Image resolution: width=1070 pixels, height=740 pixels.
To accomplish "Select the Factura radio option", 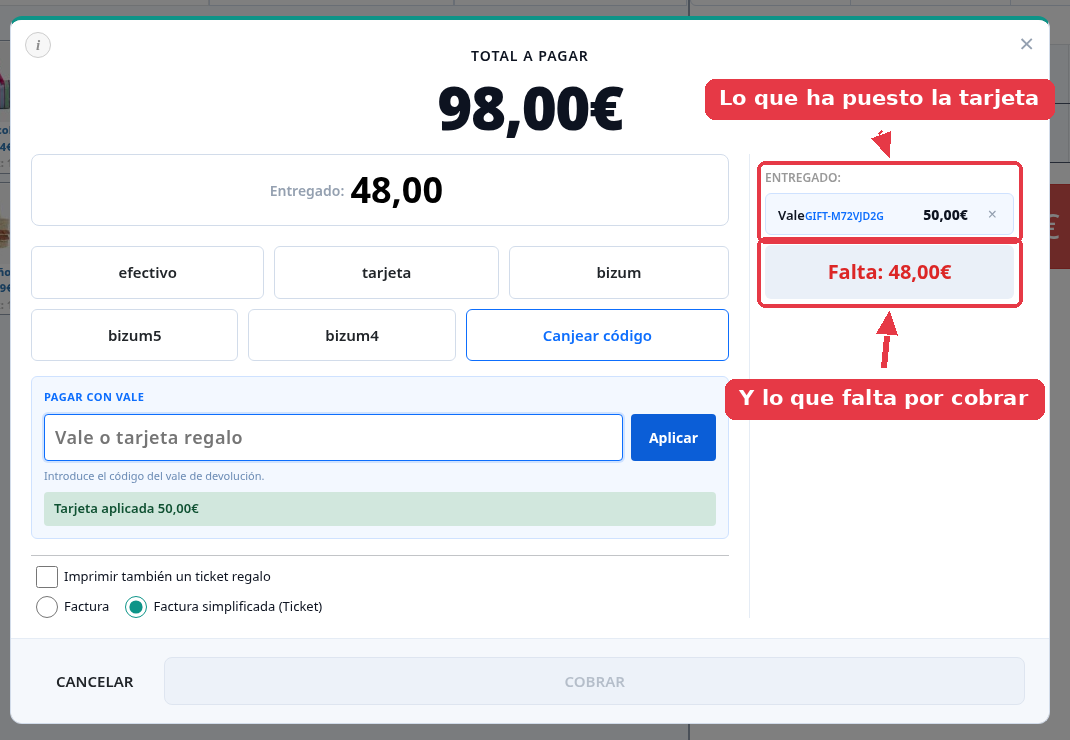I will [47, 606].
